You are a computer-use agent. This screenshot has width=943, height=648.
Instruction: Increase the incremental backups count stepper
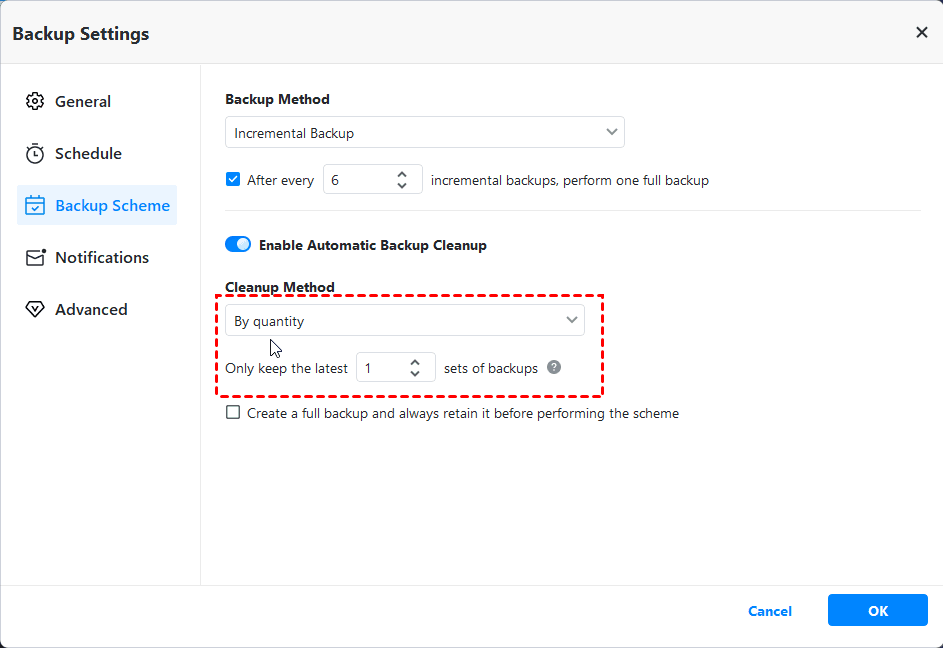tap(402, 174)
